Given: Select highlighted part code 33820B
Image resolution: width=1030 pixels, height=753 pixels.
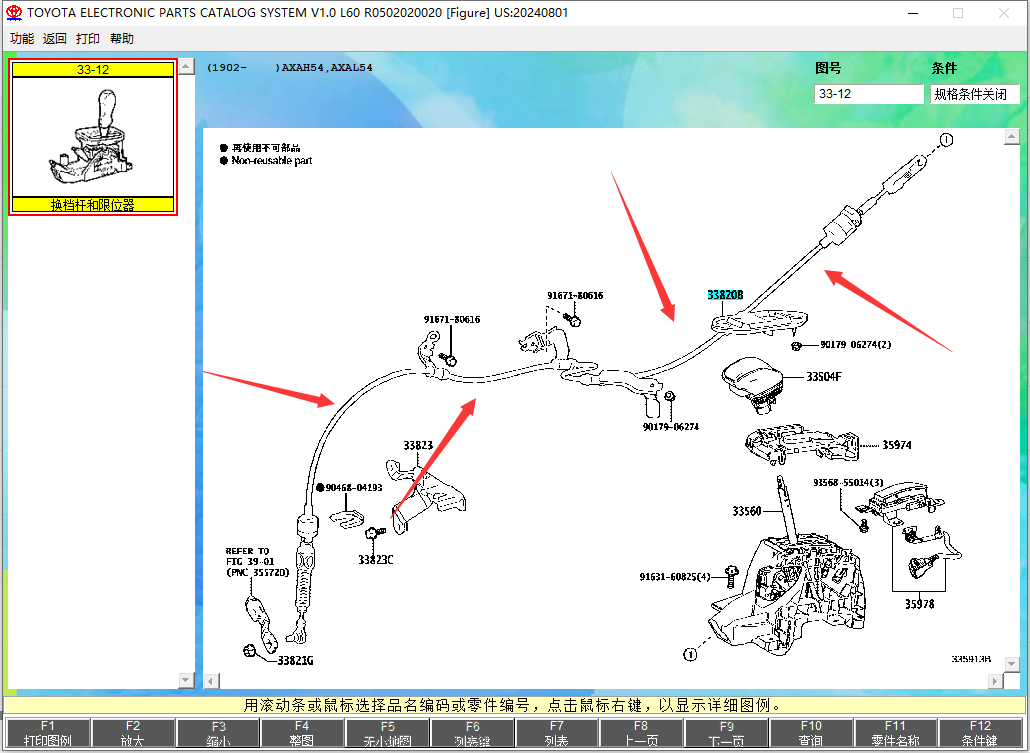Looking at the screenshot, I should [725, 295].
